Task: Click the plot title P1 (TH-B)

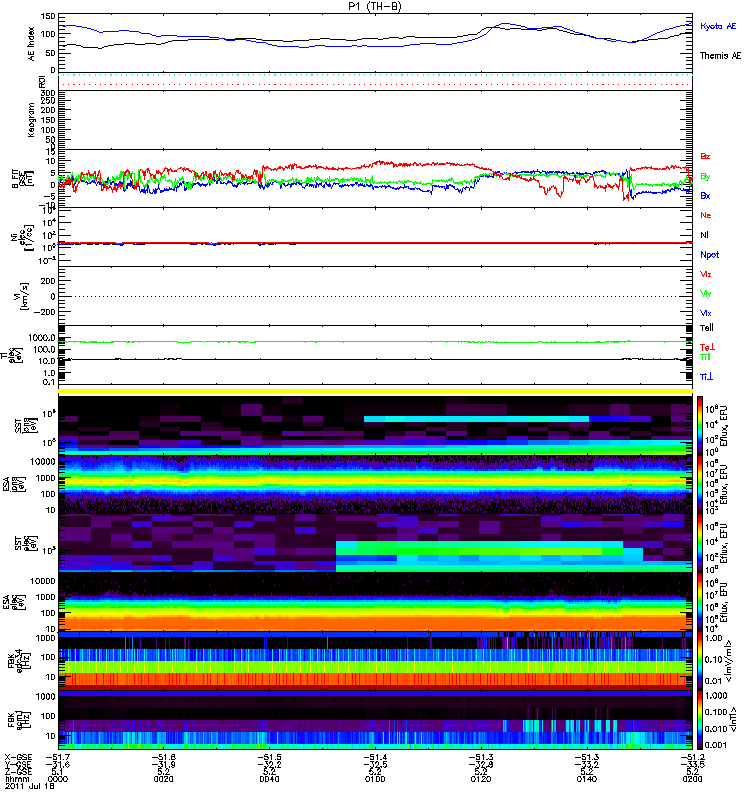Action: [x=374, y=6]
